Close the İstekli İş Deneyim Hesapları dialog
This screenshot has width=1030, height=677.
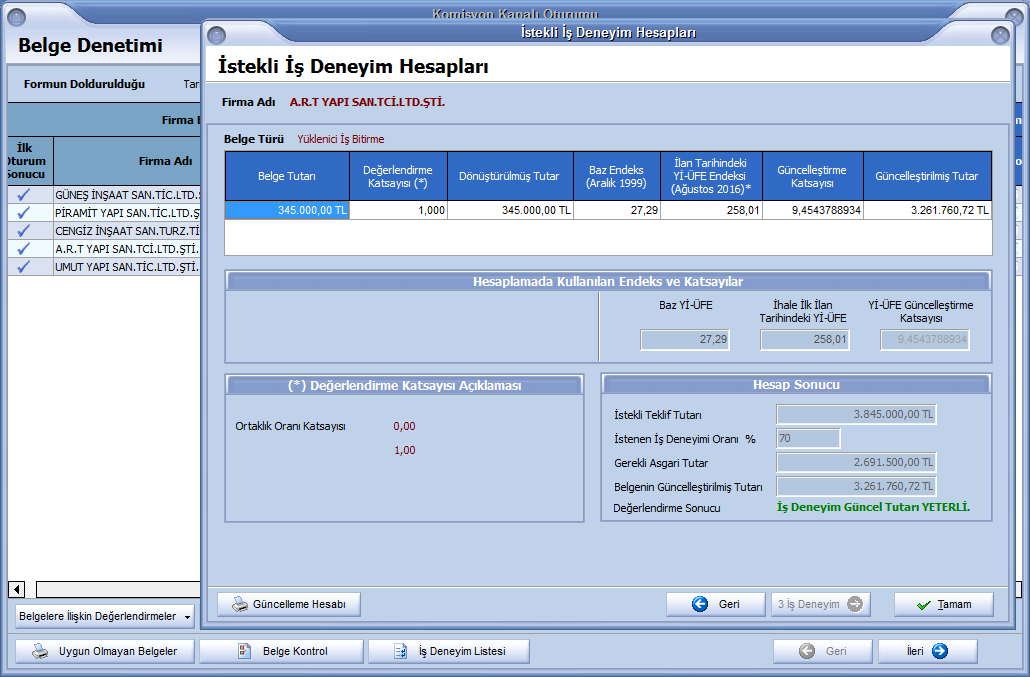point(999,35)
